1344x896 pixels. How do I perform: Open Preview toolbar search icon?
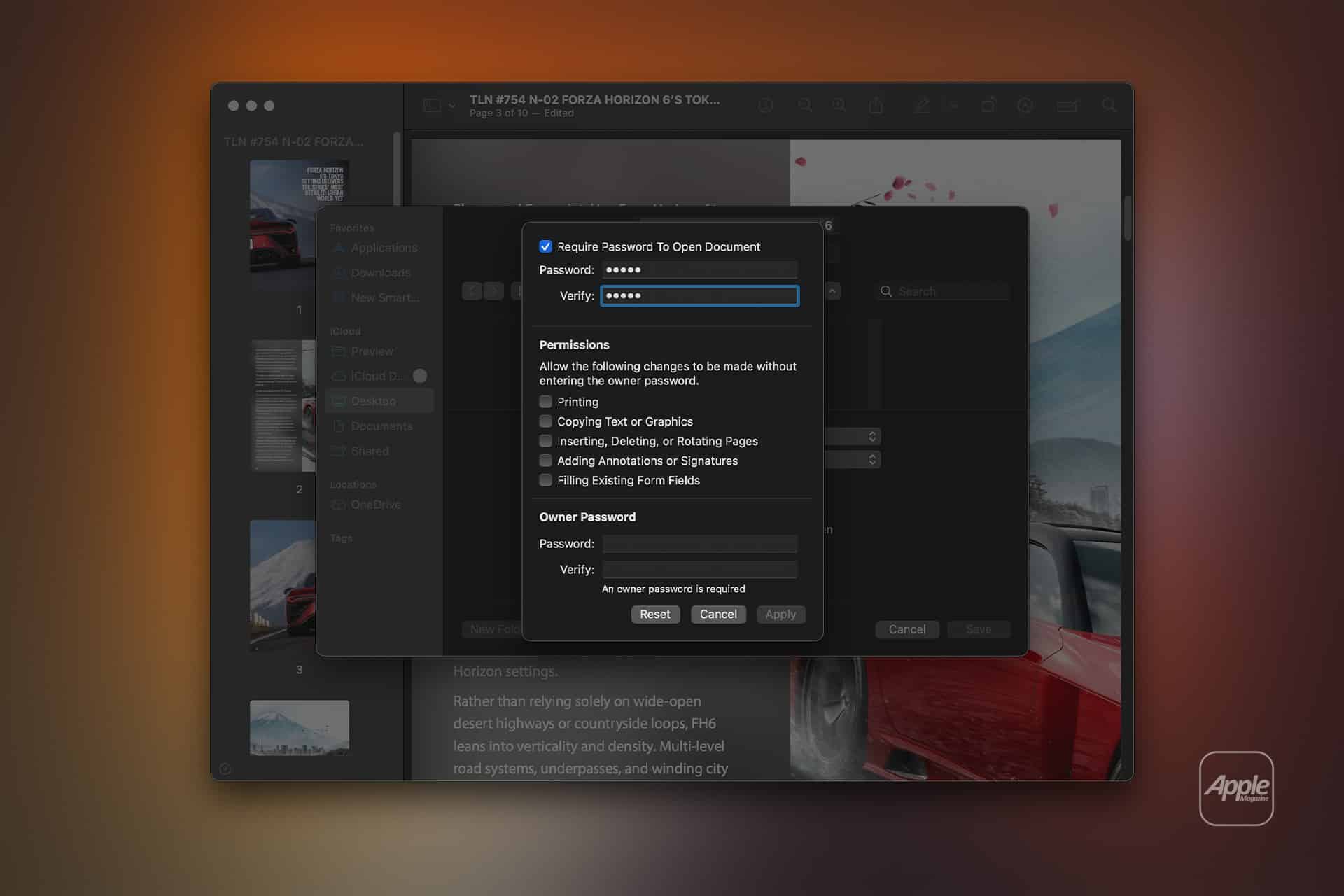pos(1109,105)
